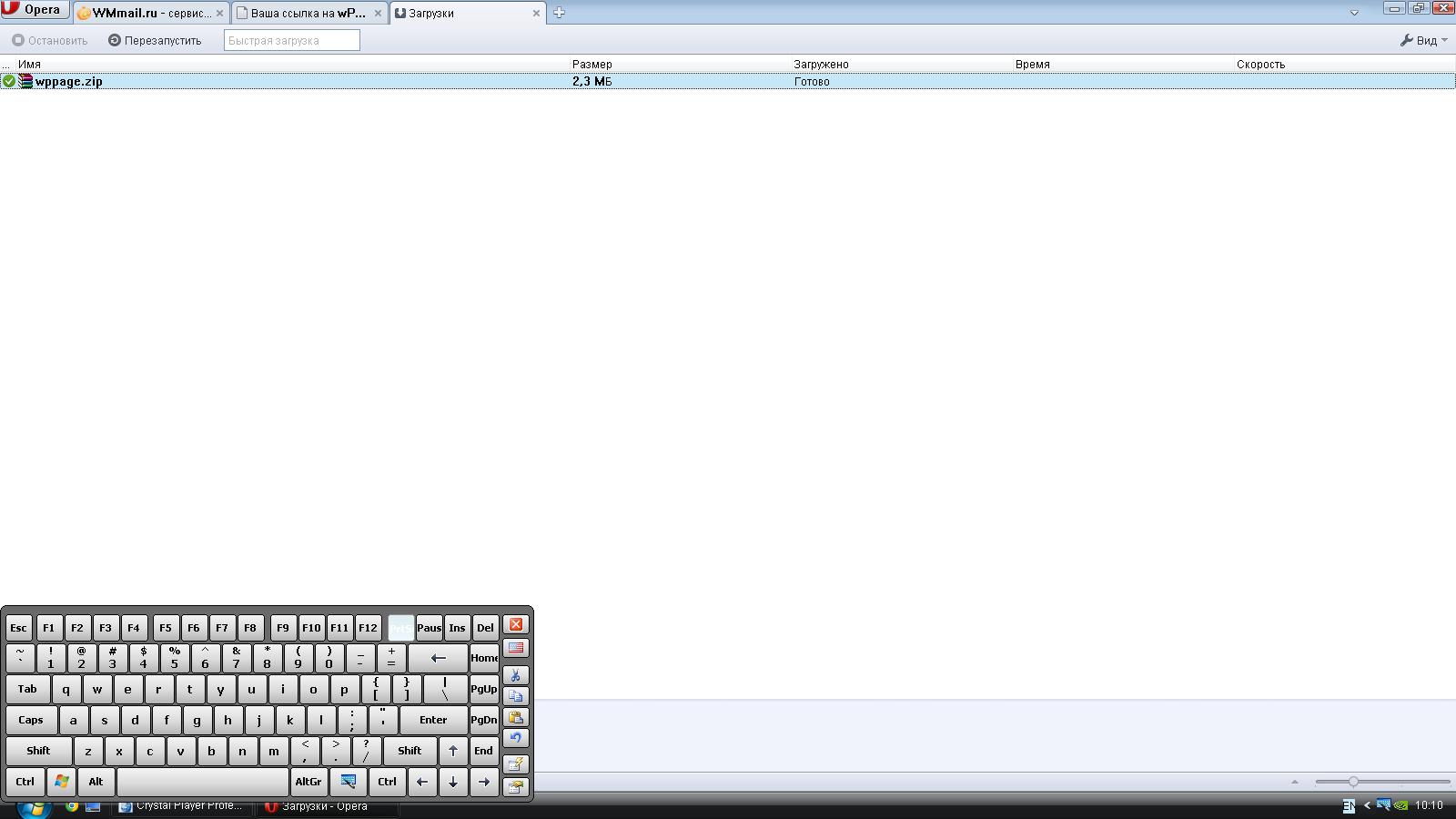Click the lightning window icon on keyboard panel
Image resolution: width=1456 pixels, height=819 pixels.
click(x=516, y=764)
